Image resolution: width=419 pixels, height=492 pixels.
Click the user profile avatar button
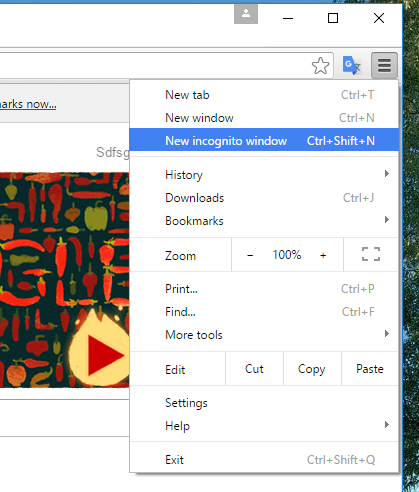(x=246, y=14)
